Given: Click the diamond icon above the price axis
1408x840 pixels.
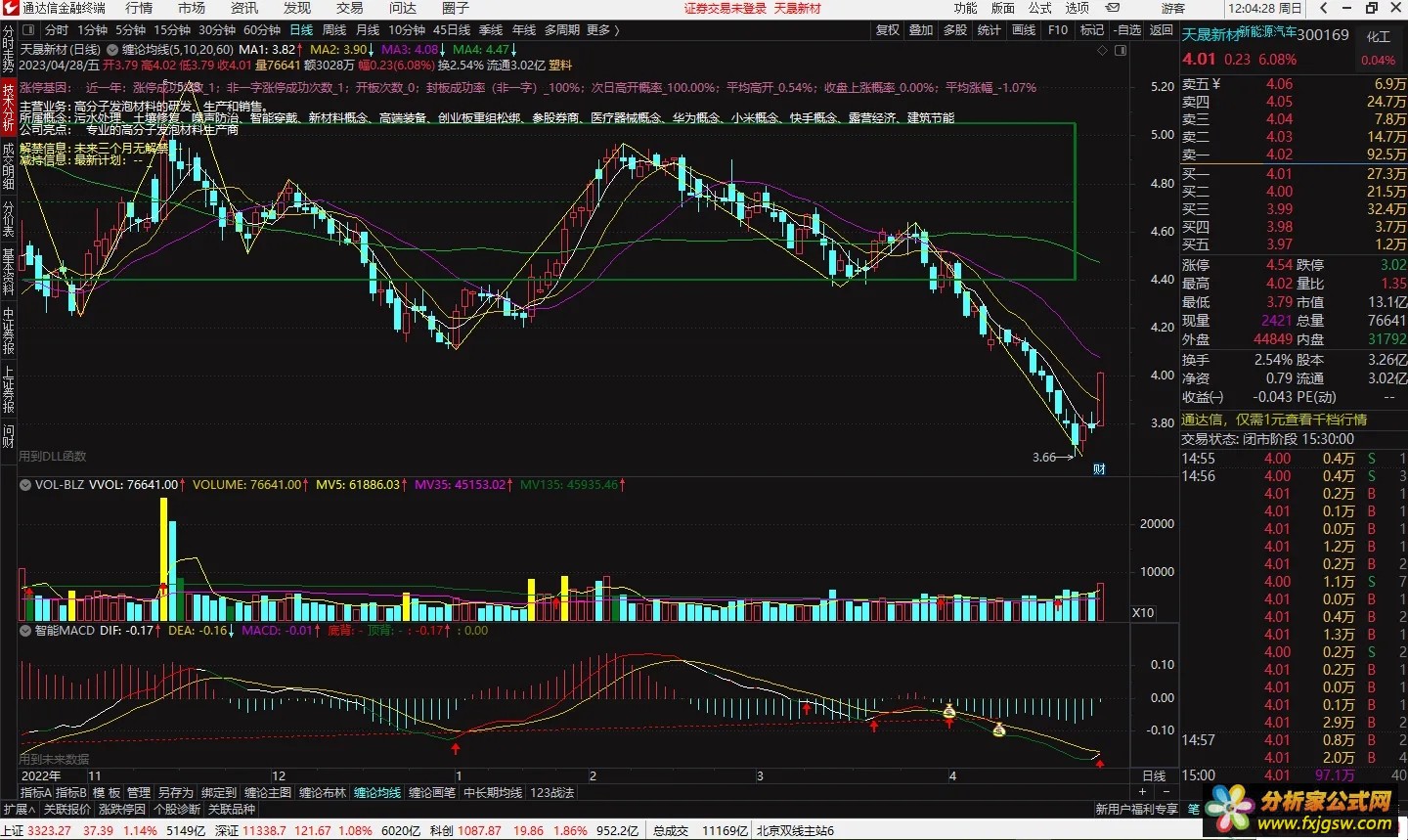Looking at the screenshot, I should (1104, 50).
